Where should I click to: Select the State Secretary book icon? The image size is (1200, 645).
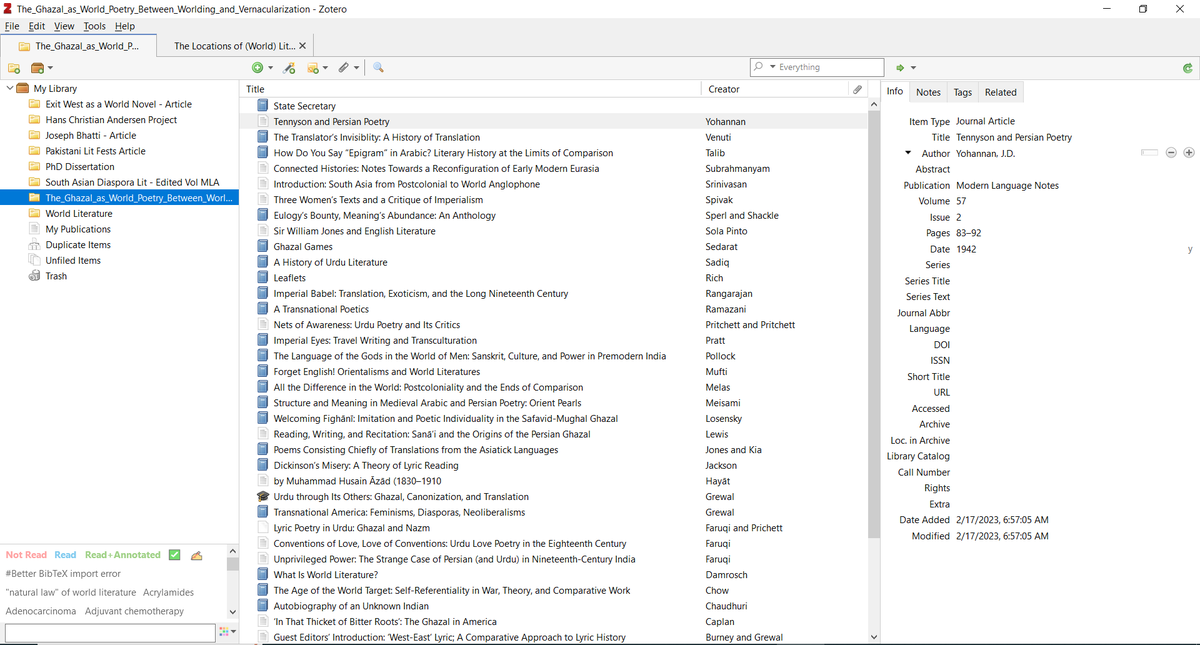pos(262,105)
